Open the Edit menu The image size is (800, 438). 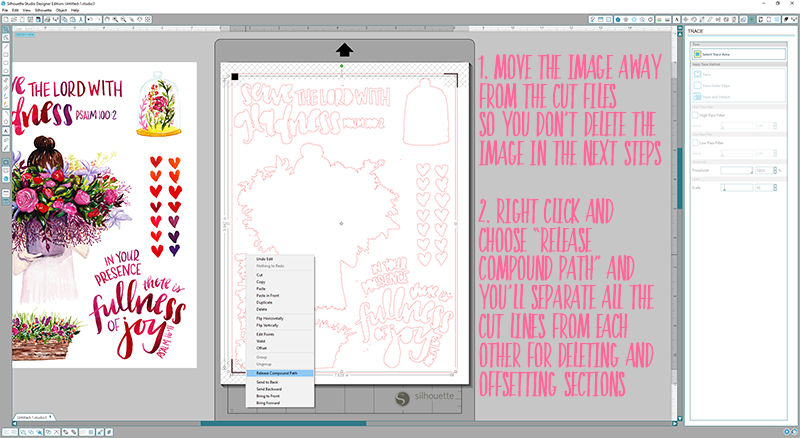coord(15,10)
